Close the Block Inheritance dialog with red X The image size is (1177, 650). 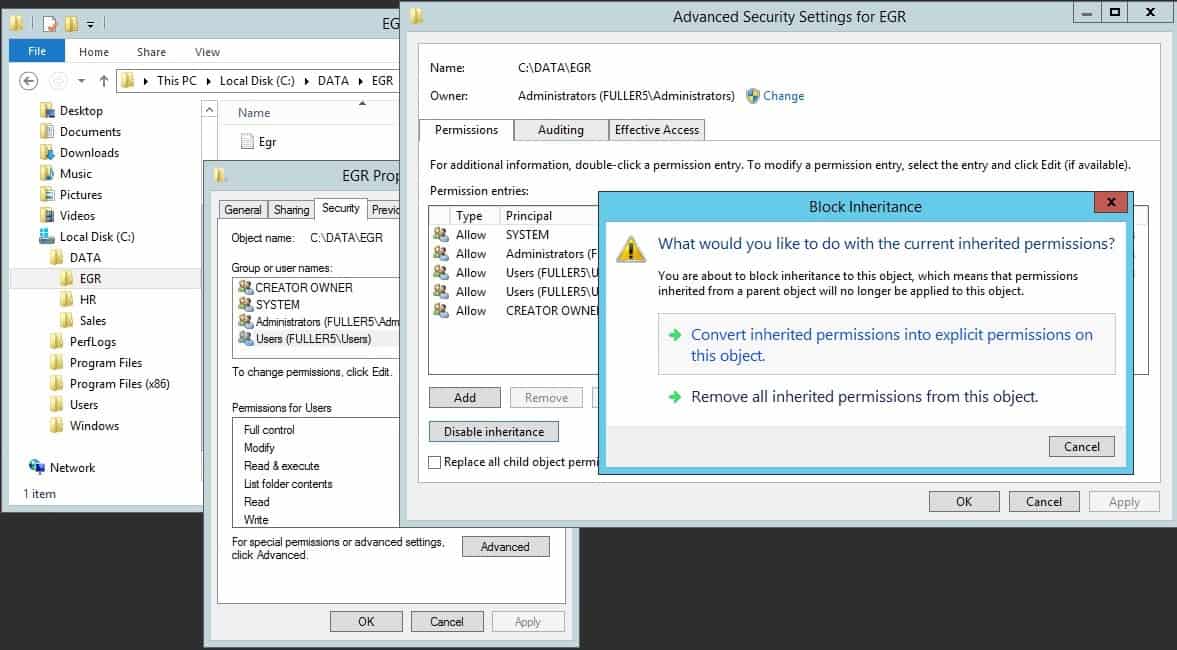pyautogui.click(x=1111, y=202)
